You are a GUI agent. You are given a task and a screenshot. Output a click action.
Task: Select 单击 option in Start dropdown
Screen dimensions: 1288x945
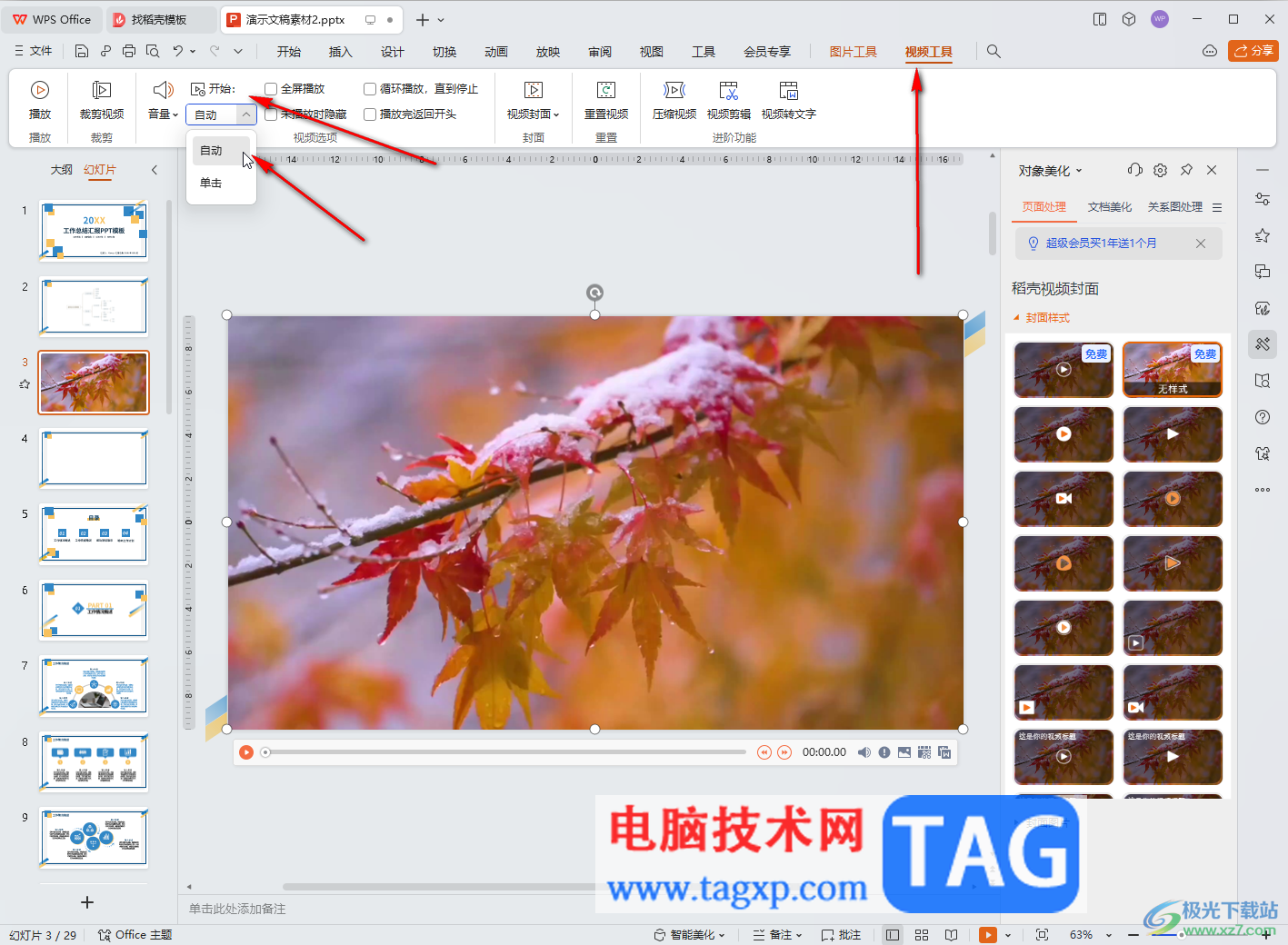(221, 184)
